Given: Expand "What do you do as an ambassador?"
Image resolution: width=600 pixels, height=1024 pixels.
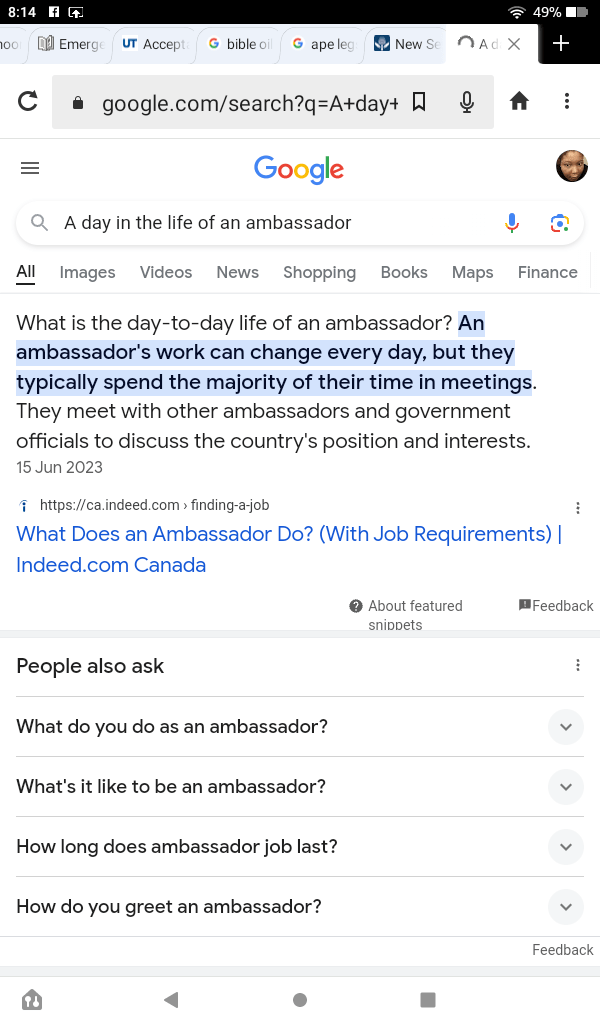Looking at the screenshot, I should pyautogui.click(x=565, y=727).
